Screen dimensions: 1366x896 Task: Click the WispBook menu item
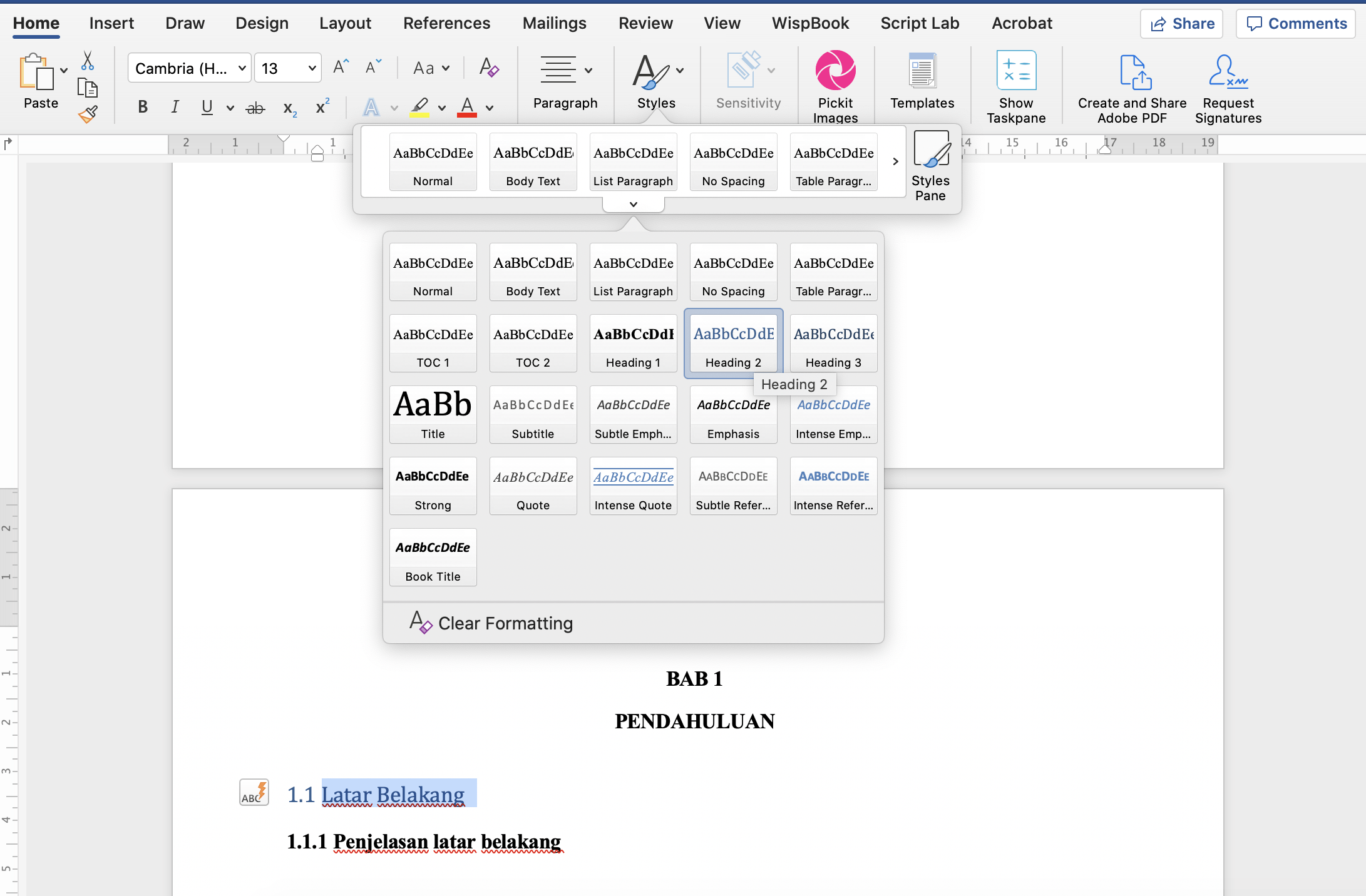tap(810, 22)
